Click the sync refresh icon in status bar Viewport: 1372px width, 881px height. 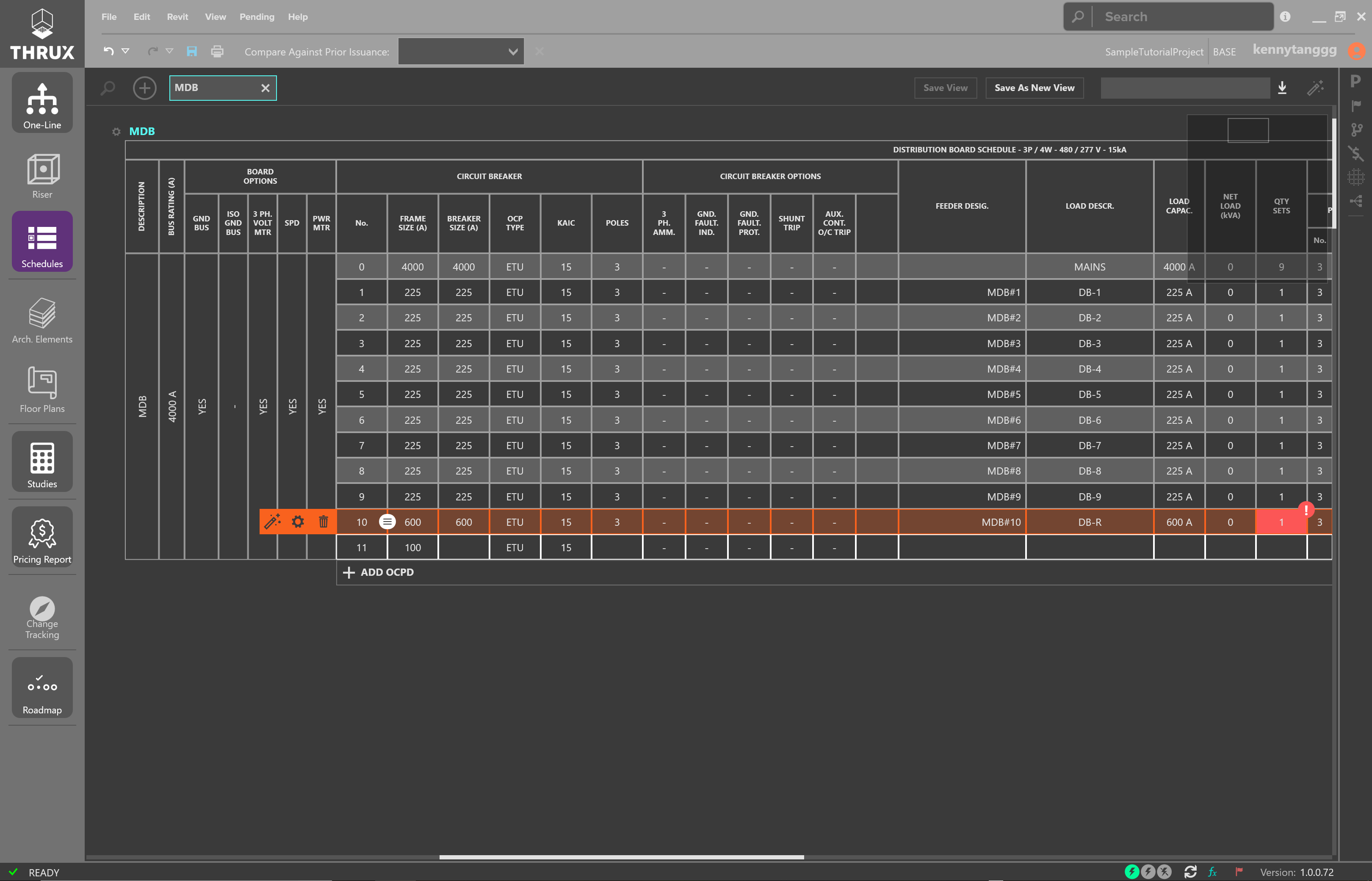(x=1190, y=872)
